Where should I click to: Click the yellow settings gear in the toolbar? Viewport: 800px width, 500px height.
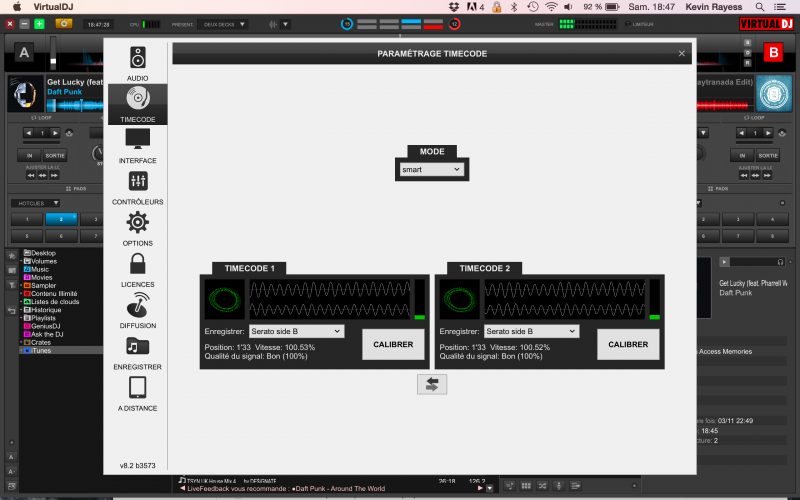[64, 23]
